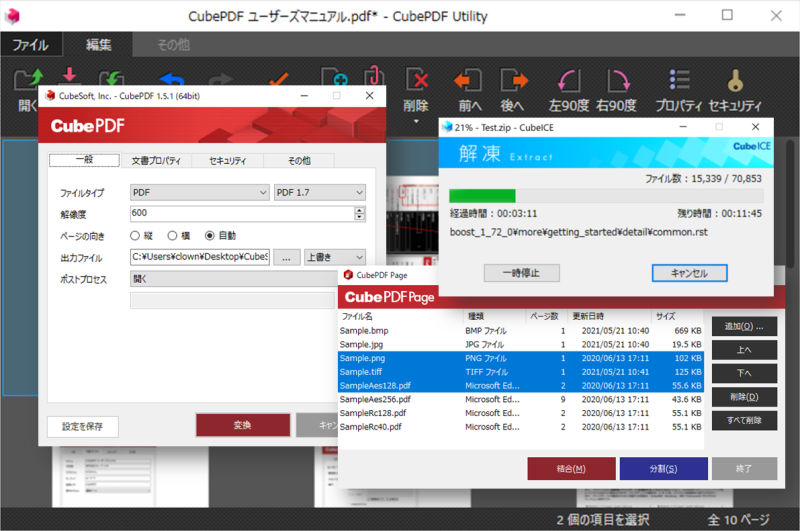Click the blue undo arrow toolbar icon

click(x=171, y=79)
